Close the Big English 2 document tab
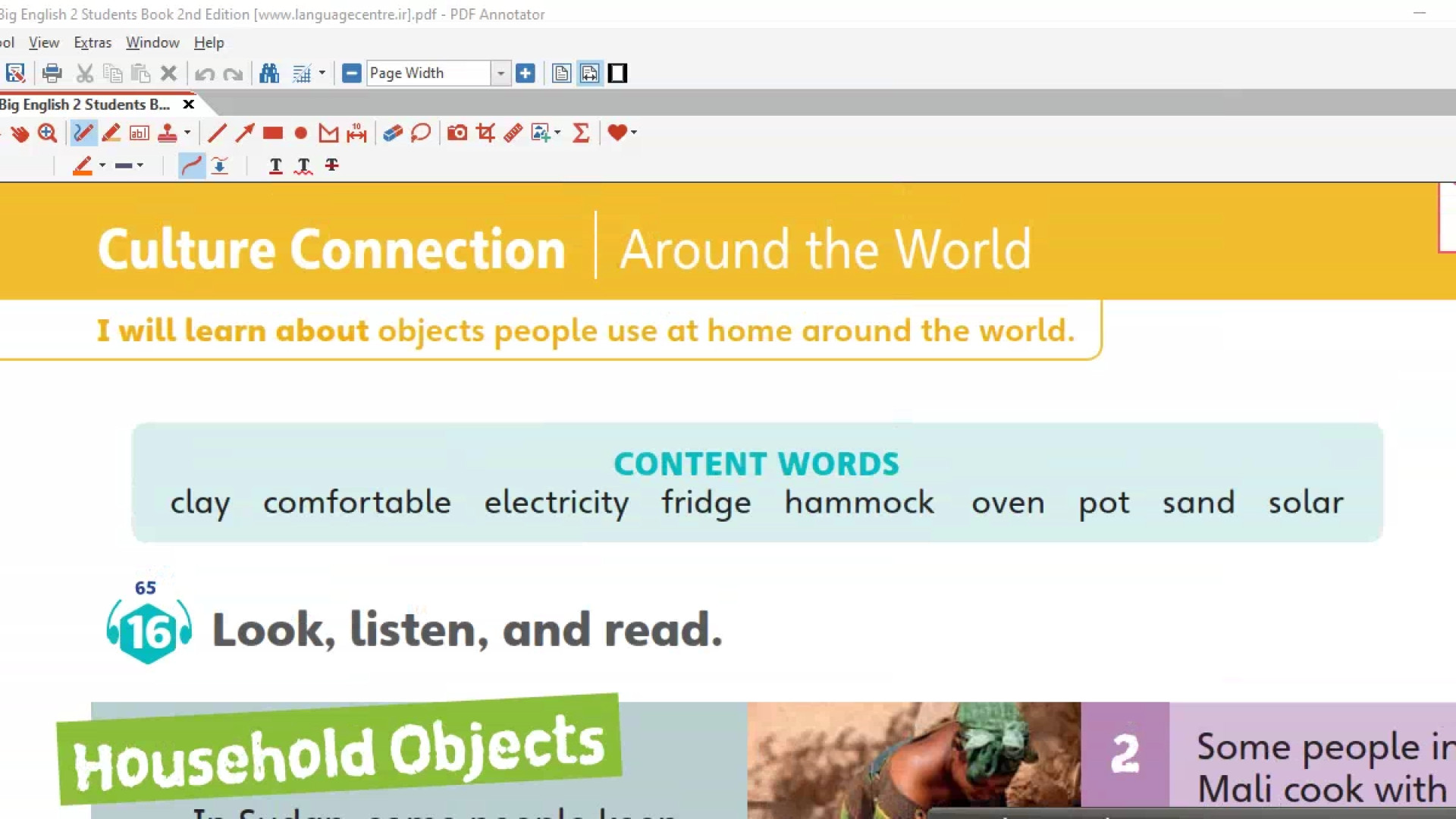This screenshot has width=1456, height=819. point(189,105)
